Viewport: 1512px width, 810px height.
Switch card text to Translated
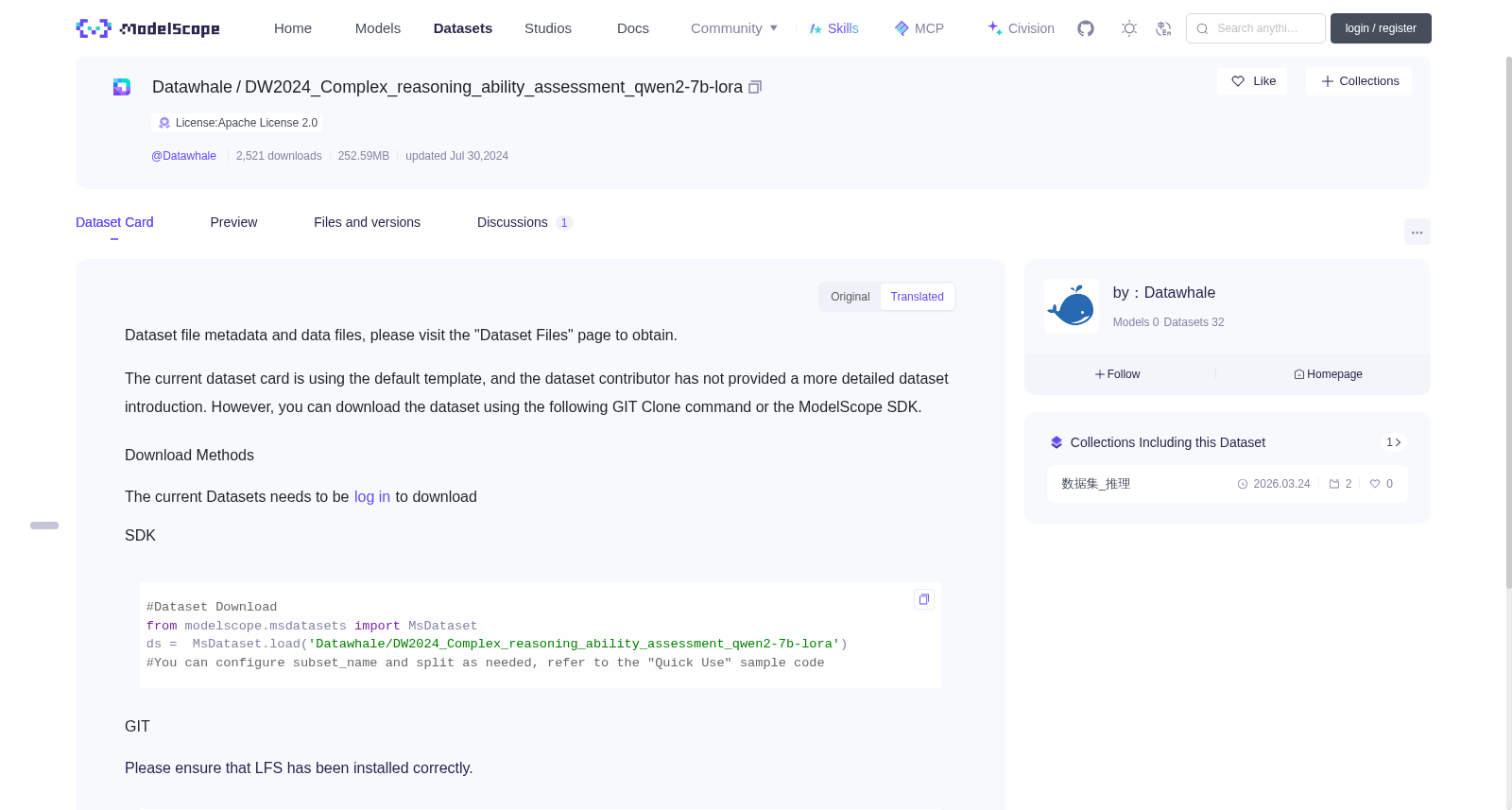click(917, 297)
